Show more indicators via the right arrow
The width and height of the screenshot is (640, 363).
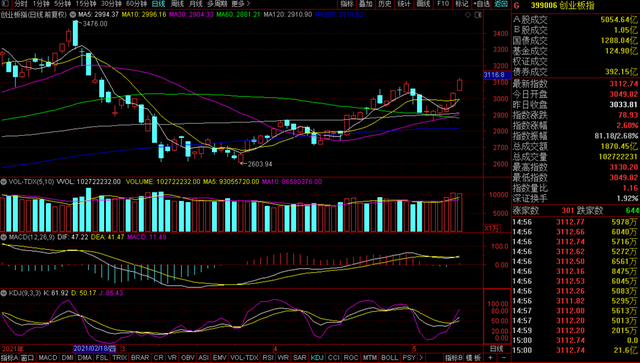[x=421, y=358]
